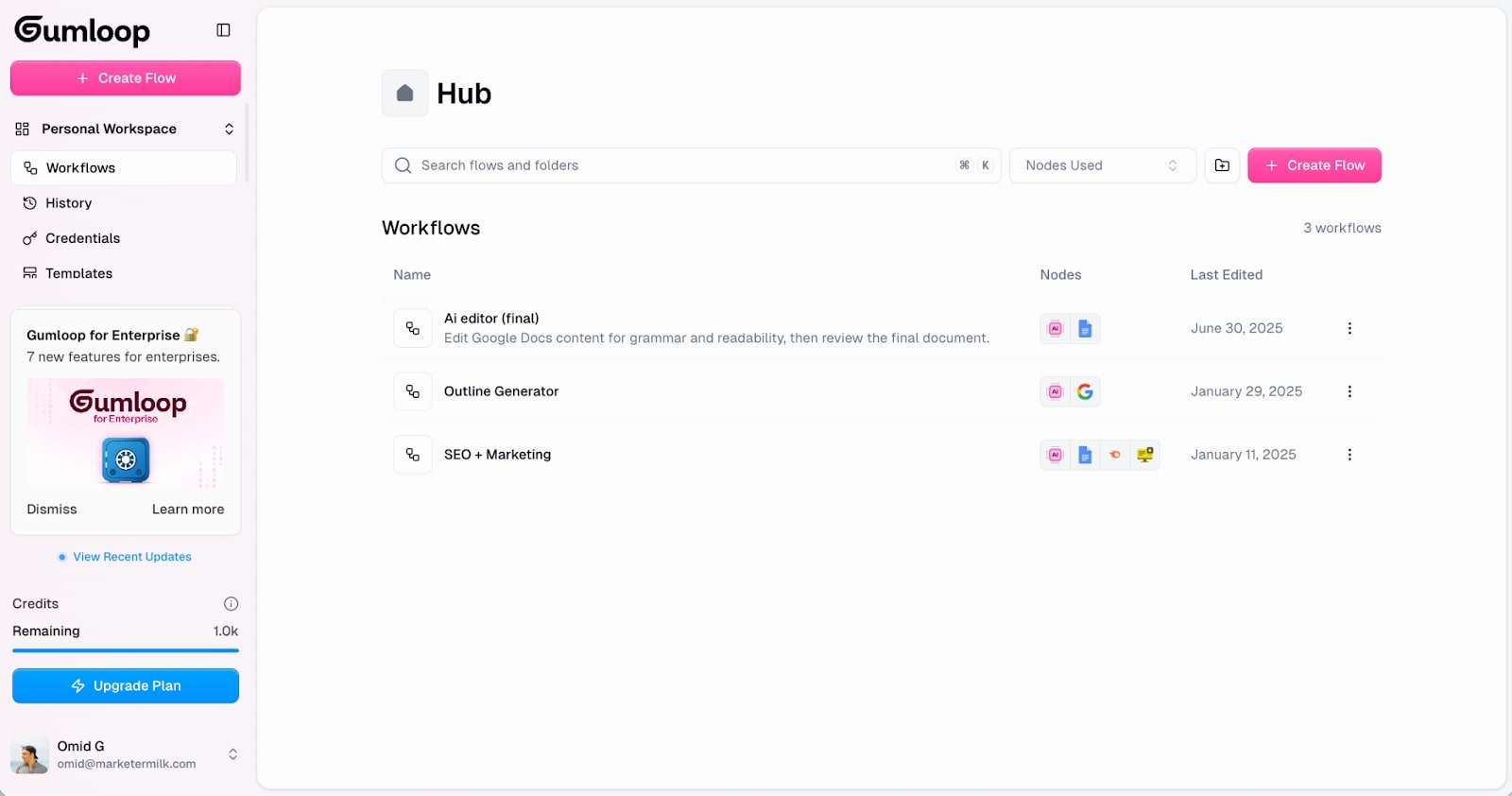Click the pink Create Flow sidebar button
The height and width of the screenshot is (796, 1512).
[x=126, y=78]
